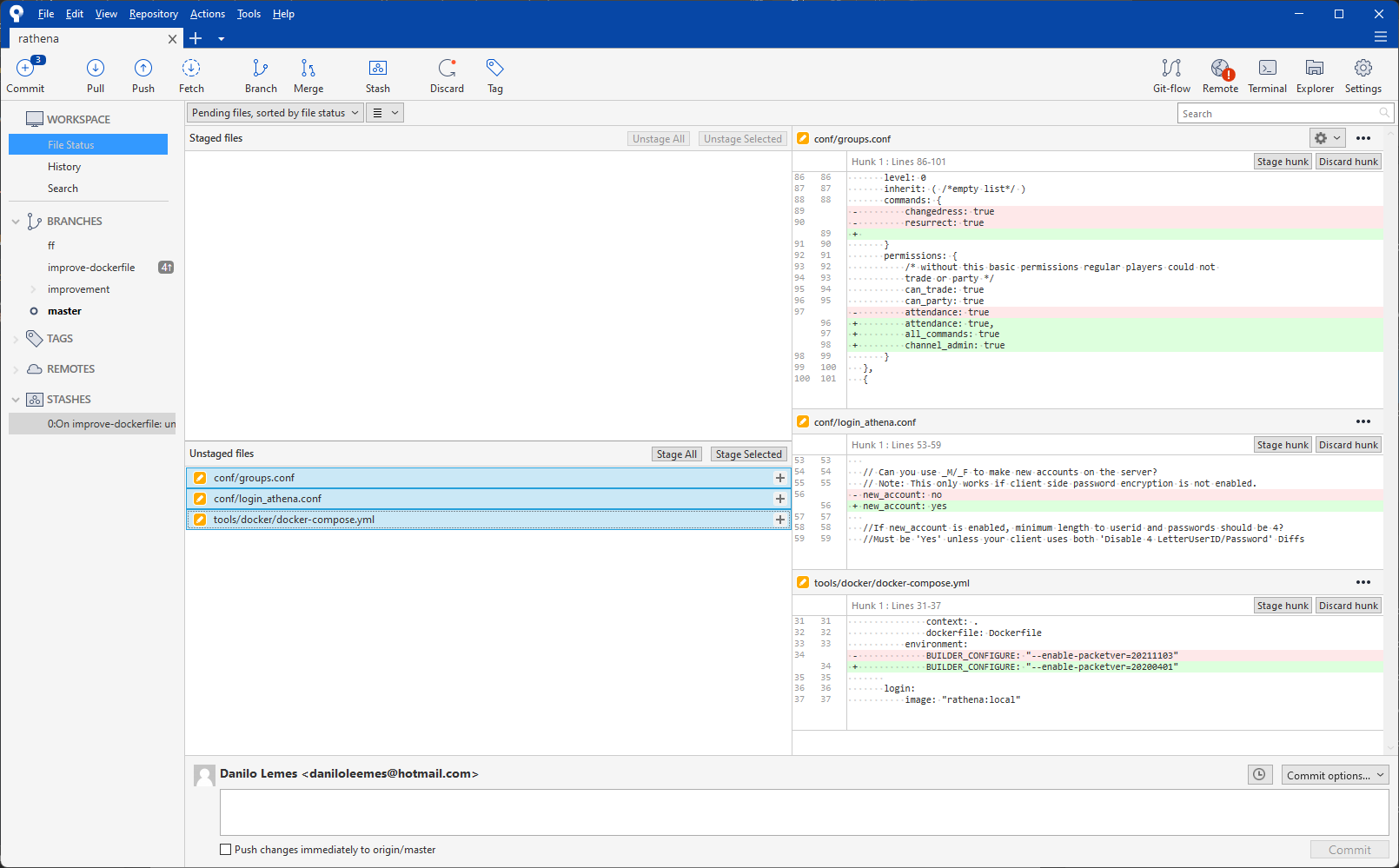Open the Repository menu

[153, 13]
